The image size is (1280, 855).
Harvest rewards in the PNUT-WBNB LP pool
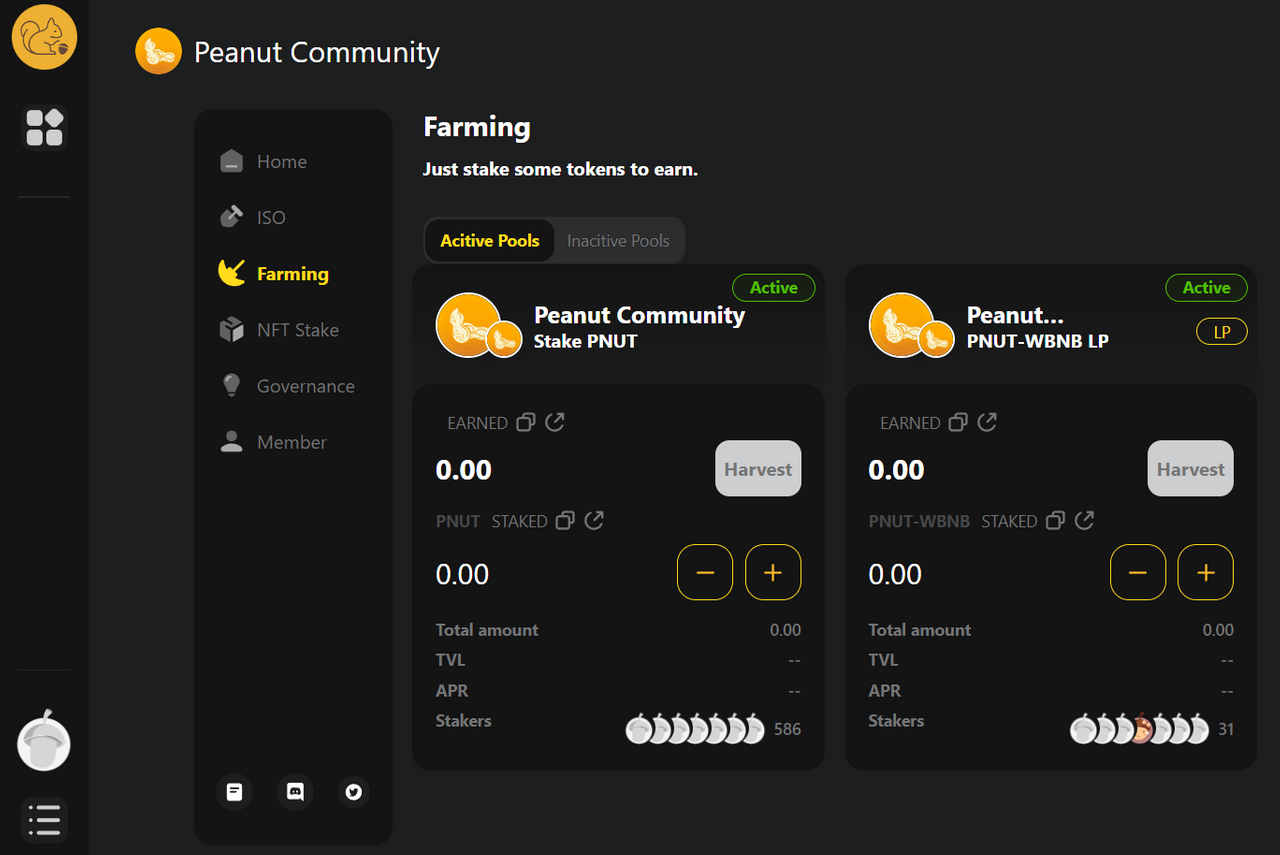click(x=1190, y=468)
